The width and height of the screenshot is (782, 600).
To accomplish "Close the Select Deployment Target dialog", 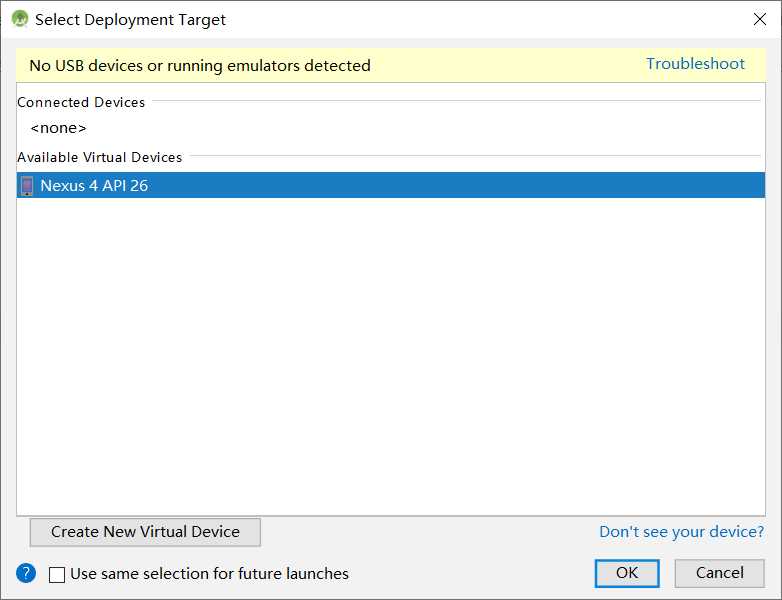I will [x=760, y=19].
